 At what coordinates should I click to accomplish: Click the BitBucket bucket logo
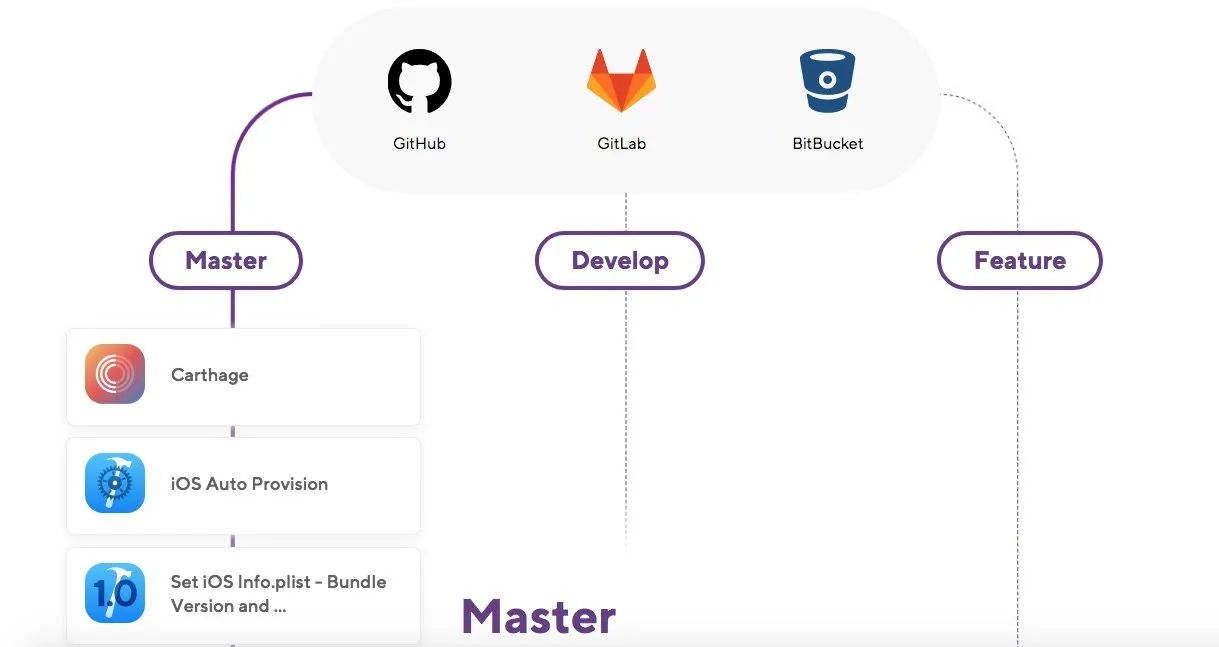(827, 81)
